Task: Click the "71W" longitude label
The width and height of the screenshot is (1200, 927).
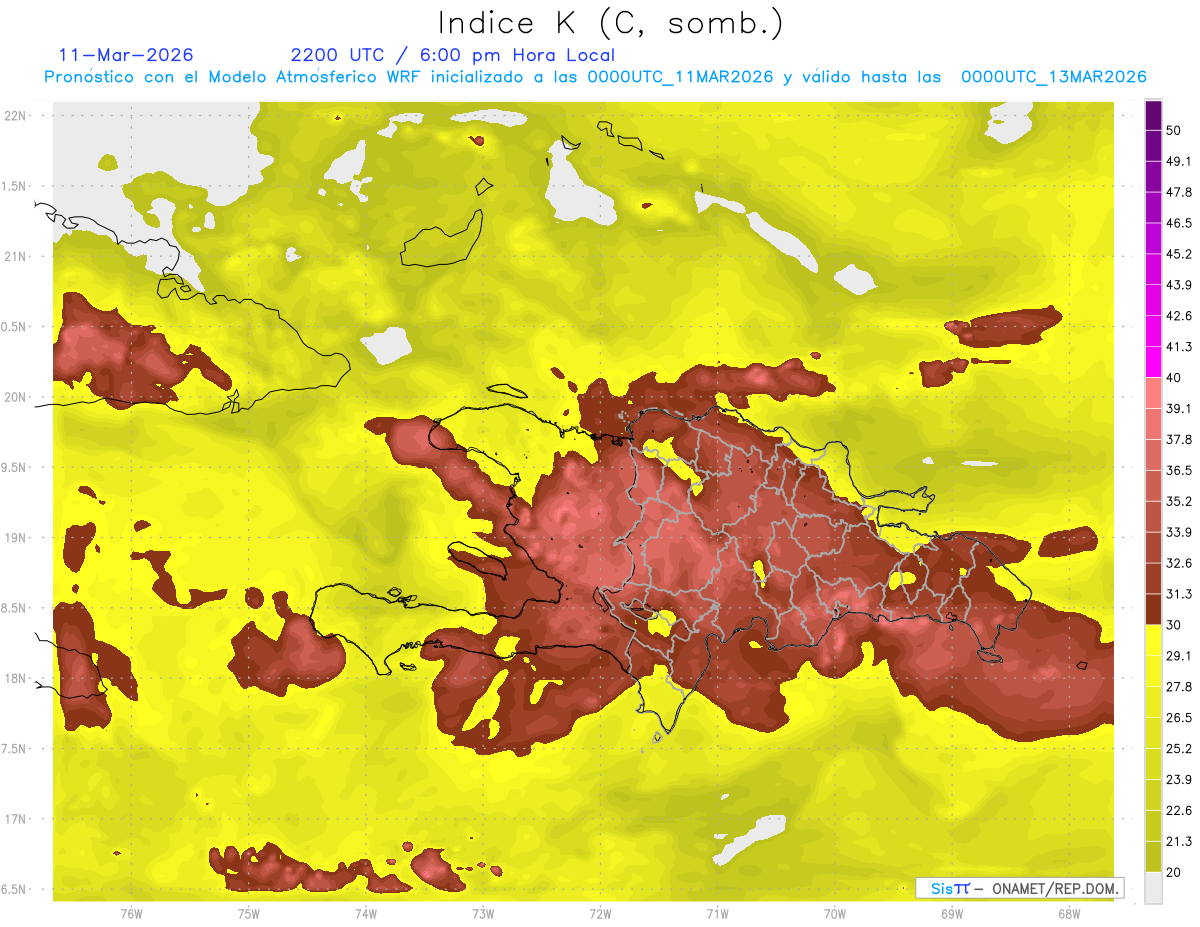Action: [x=717, y=913]
